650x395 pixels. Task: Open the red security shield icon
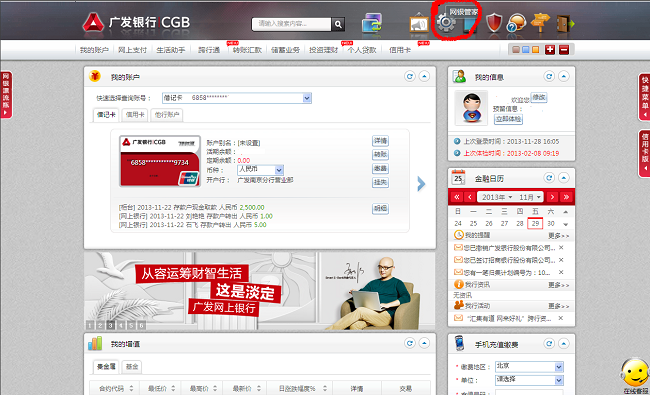[494, 23]
